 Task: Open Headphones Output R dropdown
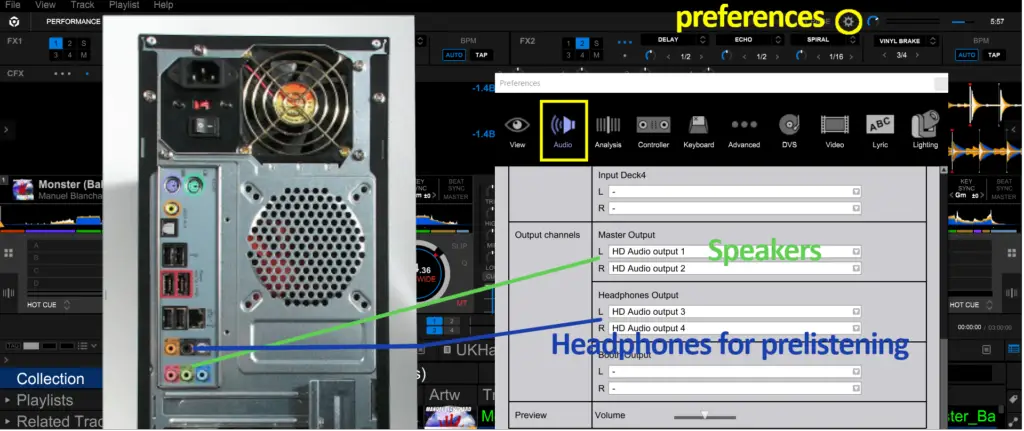tap(735, 328)
